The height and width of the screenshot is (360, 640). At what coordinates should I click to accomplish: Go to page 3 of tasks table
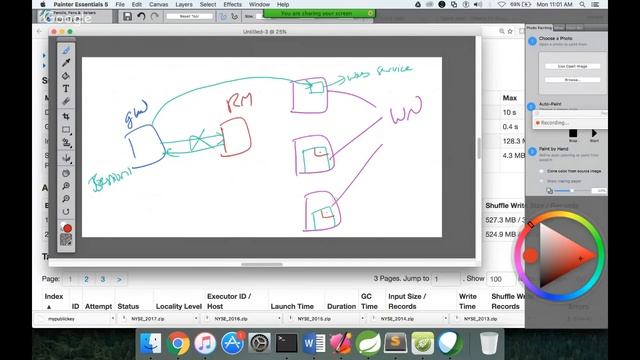[x=103, y=279]
